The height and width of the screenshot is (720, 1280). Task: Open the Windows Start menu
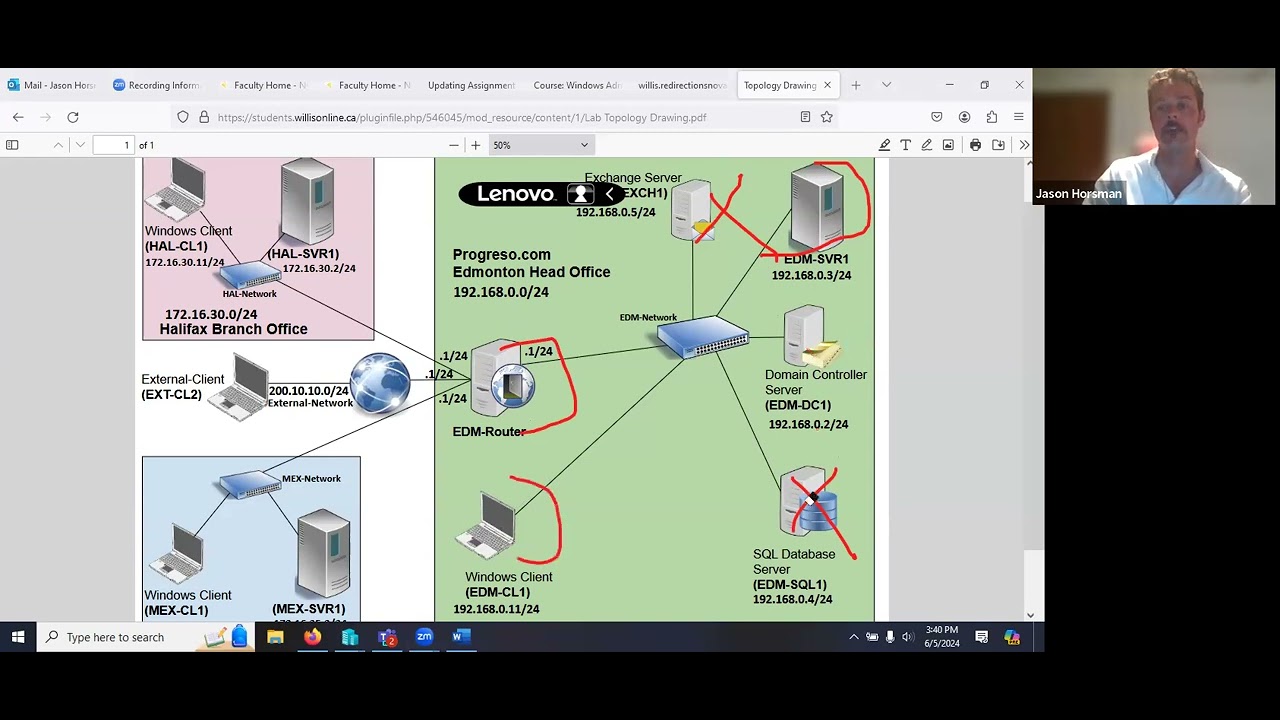tap(18, 637)
